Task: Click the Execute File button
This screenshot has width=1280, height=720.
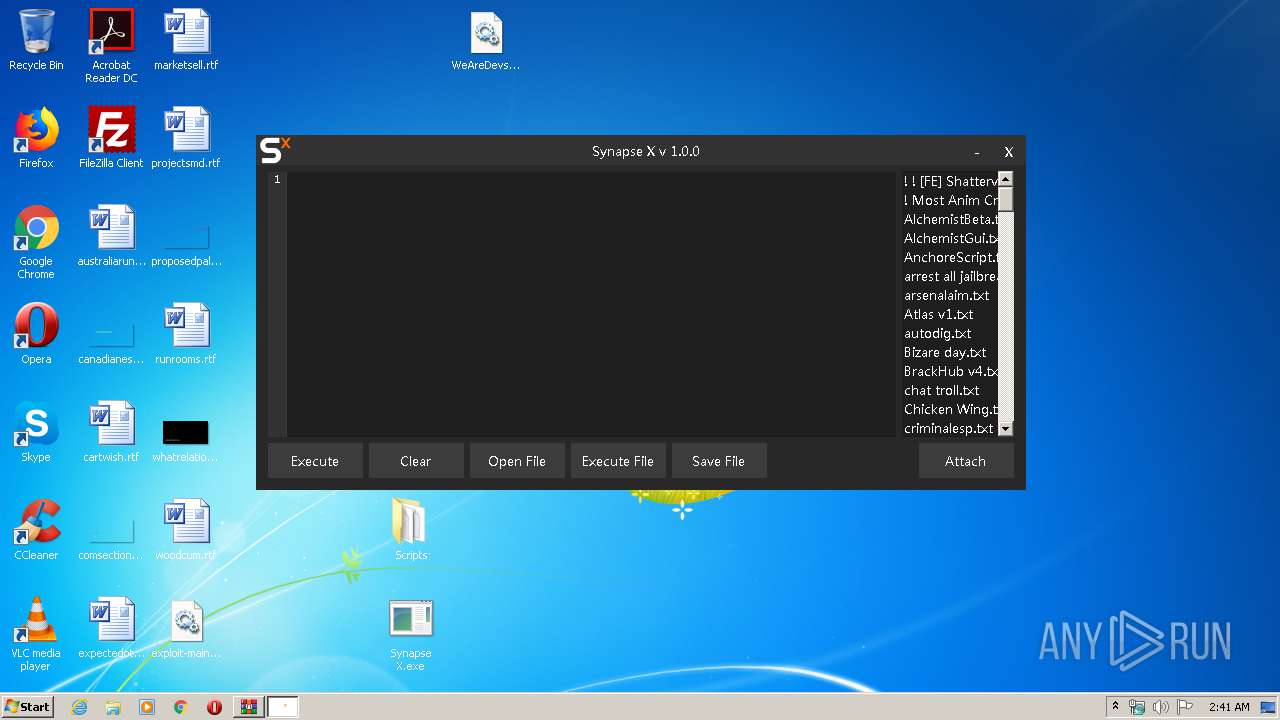Action: (618, 461)
